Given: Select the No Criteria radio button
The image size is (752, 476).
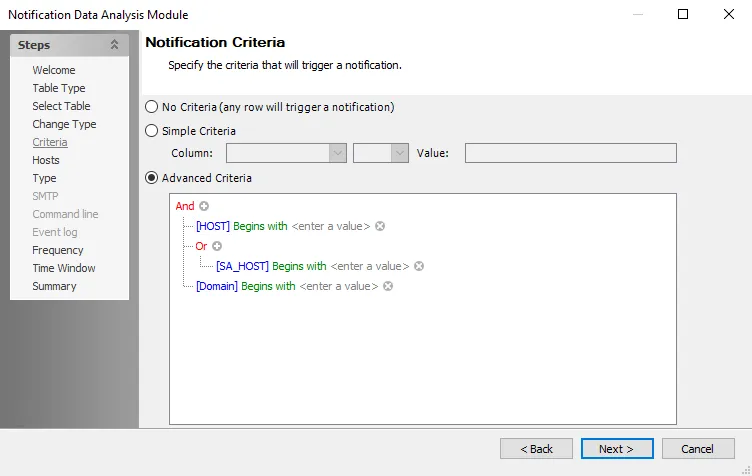Looking at the screenshot, I should point(152,106).
